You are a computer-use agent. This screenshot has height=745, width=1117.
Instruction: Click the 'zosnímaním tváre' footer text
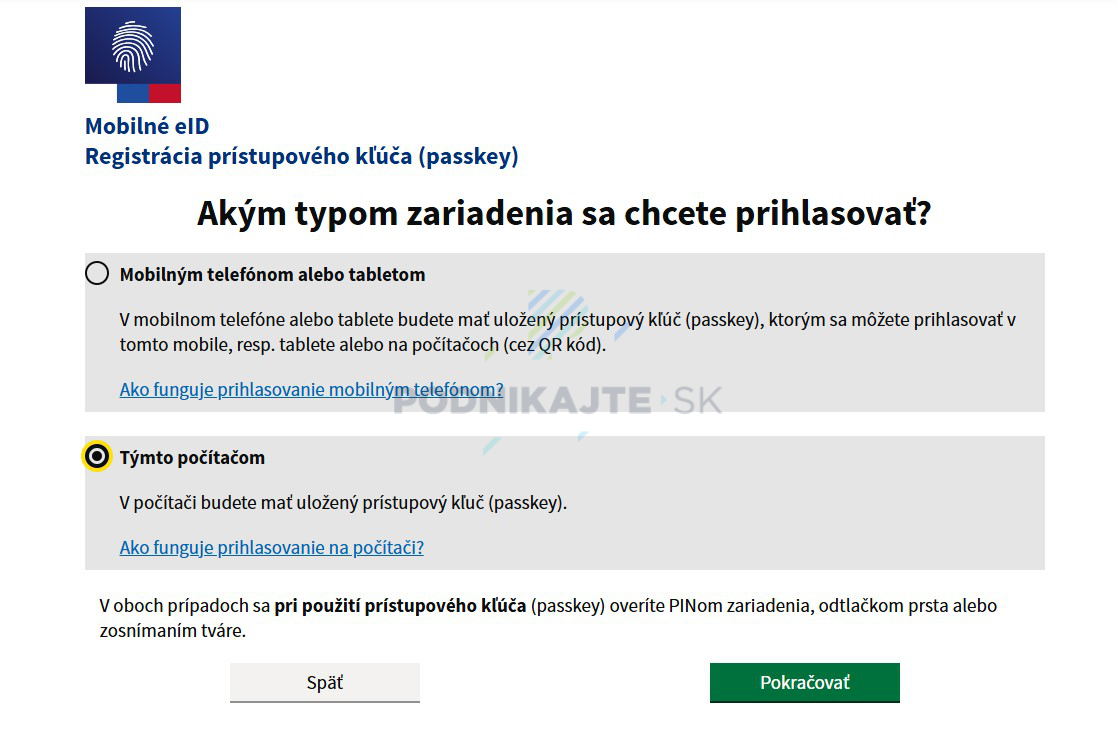[x=172, y=631]
